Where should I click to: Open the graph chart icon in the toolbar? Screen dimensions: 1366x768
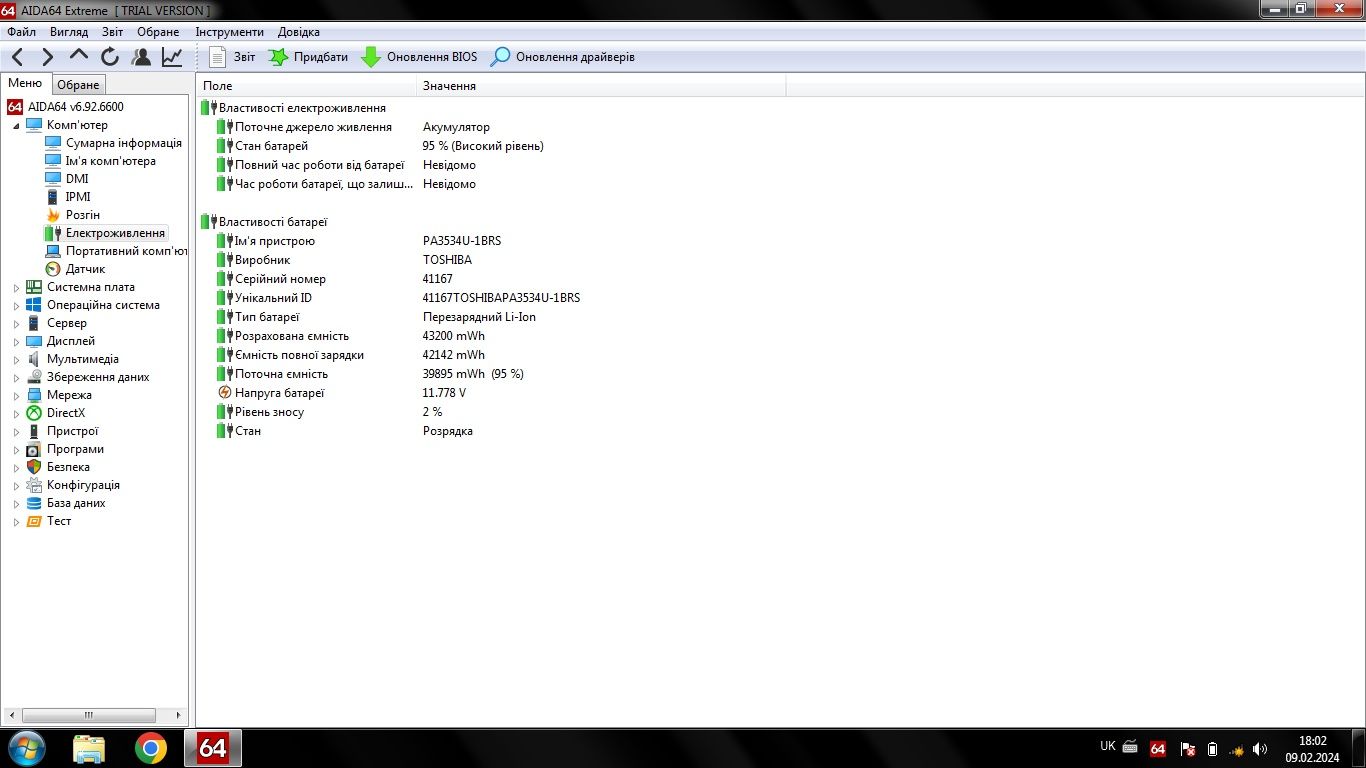172,57
